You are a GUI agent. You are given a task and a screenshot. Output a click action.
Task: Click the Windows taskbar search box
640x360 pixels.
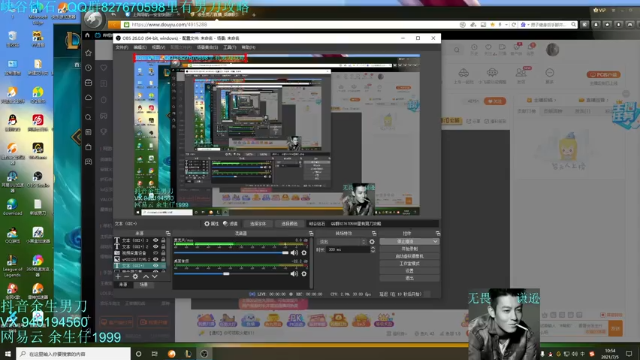point(73,353)
